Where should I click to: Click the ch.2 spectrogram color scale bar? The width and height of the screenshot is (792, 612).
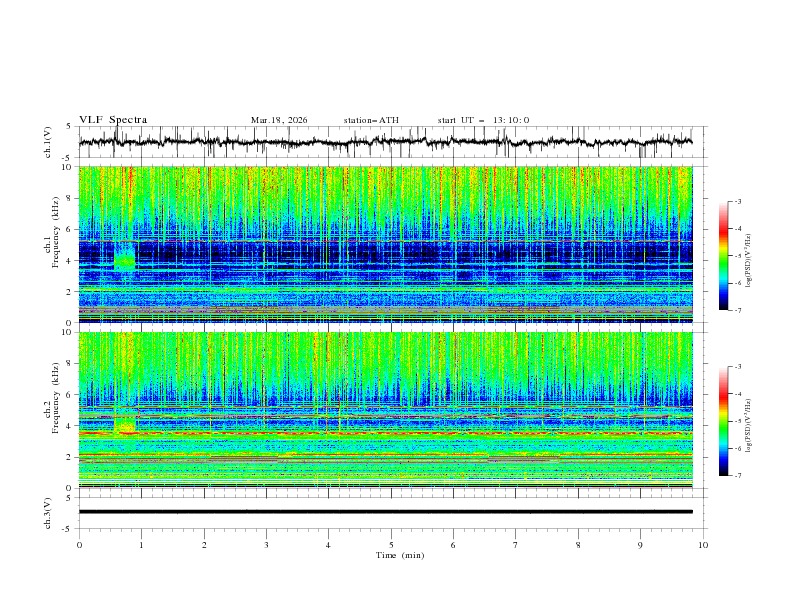(723, 421)
